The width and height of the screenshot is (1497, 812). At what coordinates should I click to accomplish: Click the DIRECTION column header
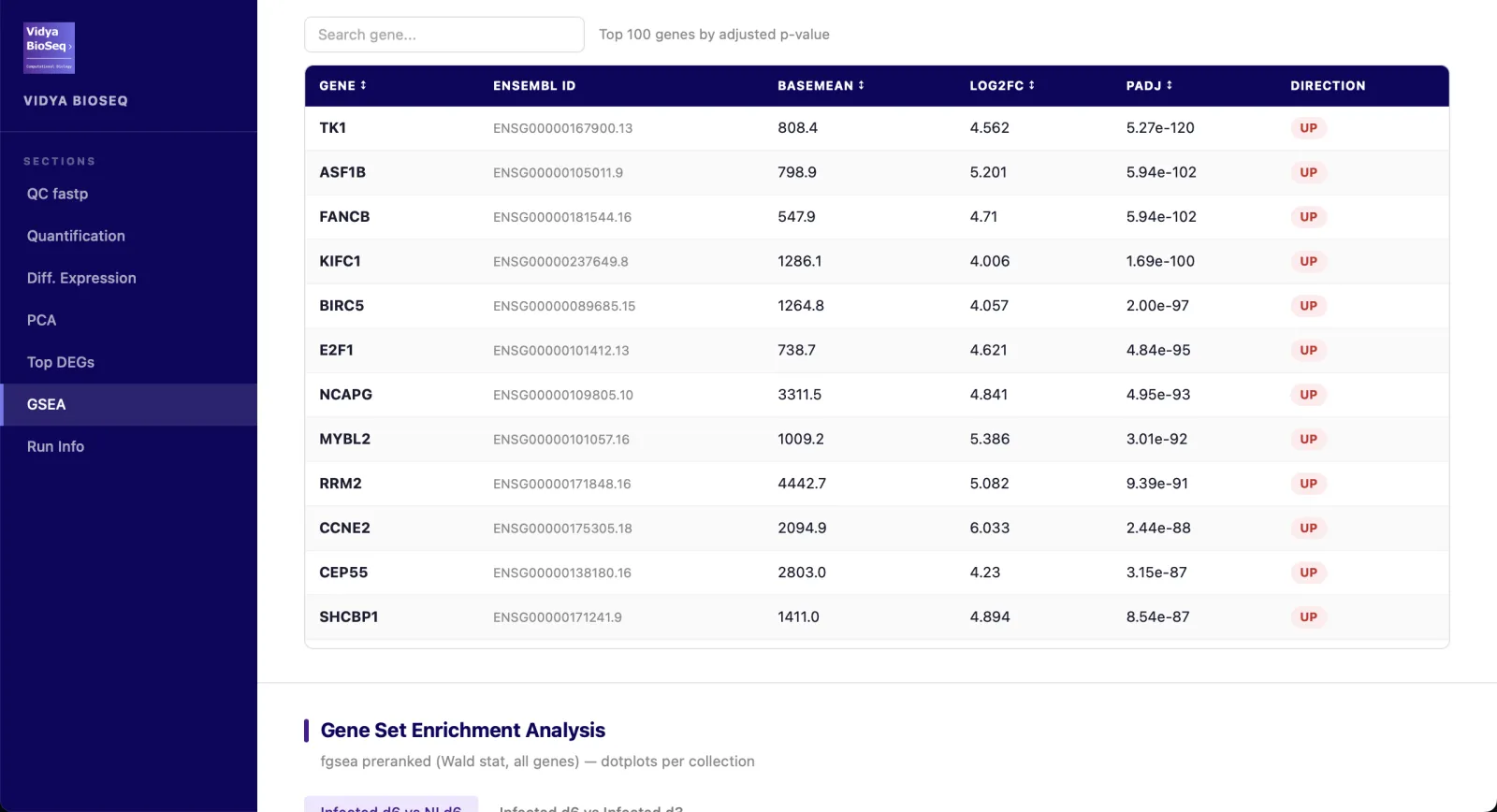tap(1328, 85)
